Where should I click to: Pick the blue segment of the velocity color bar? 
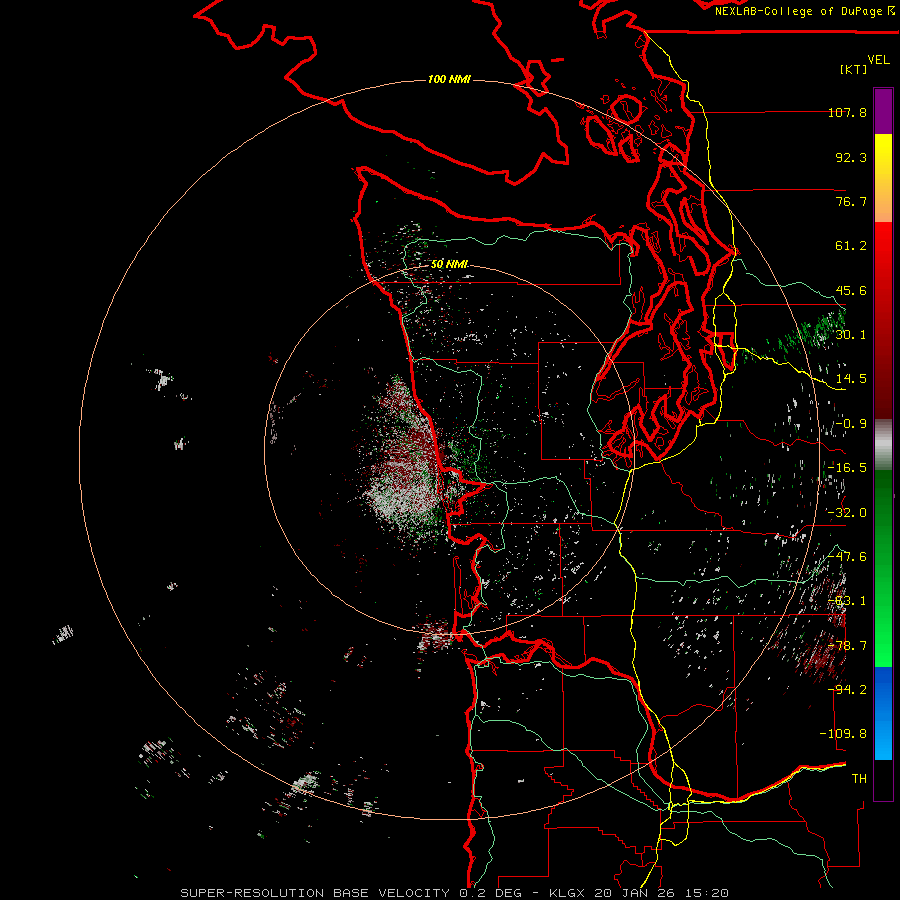pos(883,713)
